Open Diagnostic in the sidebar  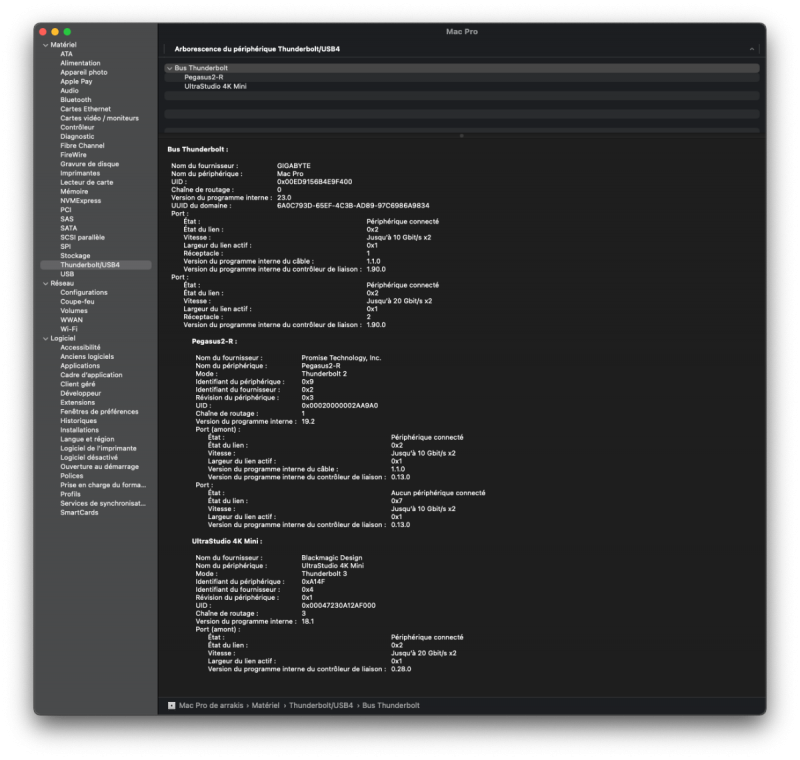[77, 137]
